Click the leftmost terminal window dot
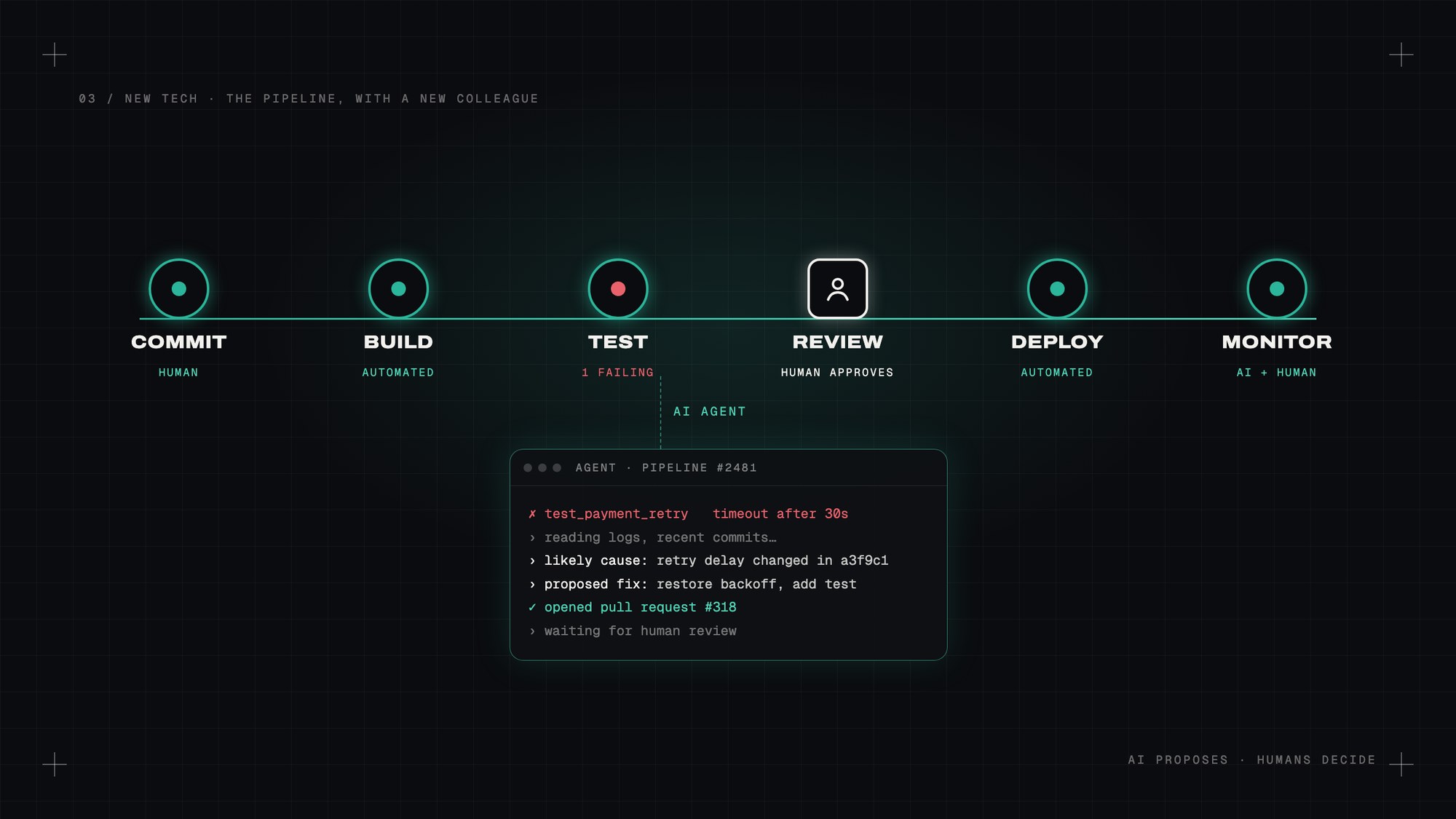Viewport: 1456px width, 819px height. tap(528, 468)
